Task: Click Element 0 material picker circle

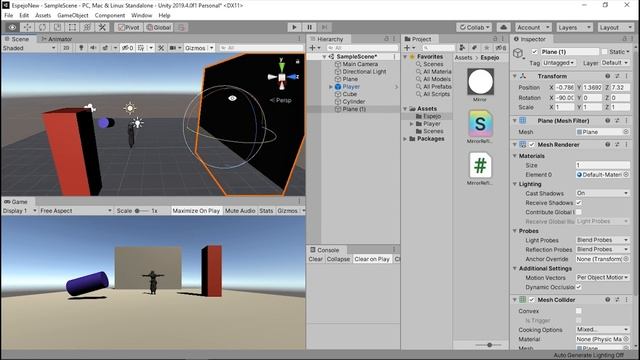Action: coord(626,174)
